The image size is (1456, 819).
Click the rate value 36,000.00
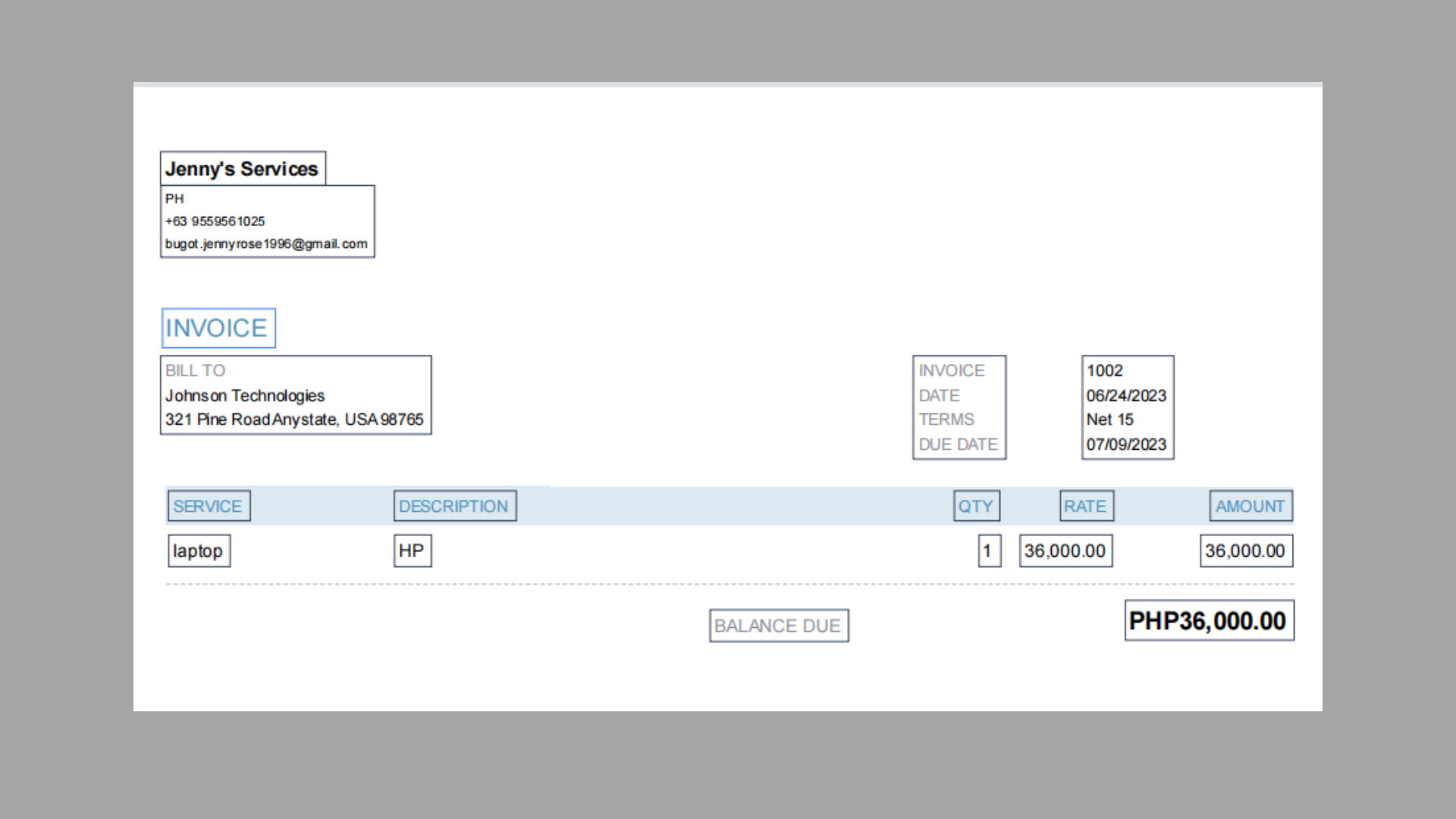click(1065, 551)
